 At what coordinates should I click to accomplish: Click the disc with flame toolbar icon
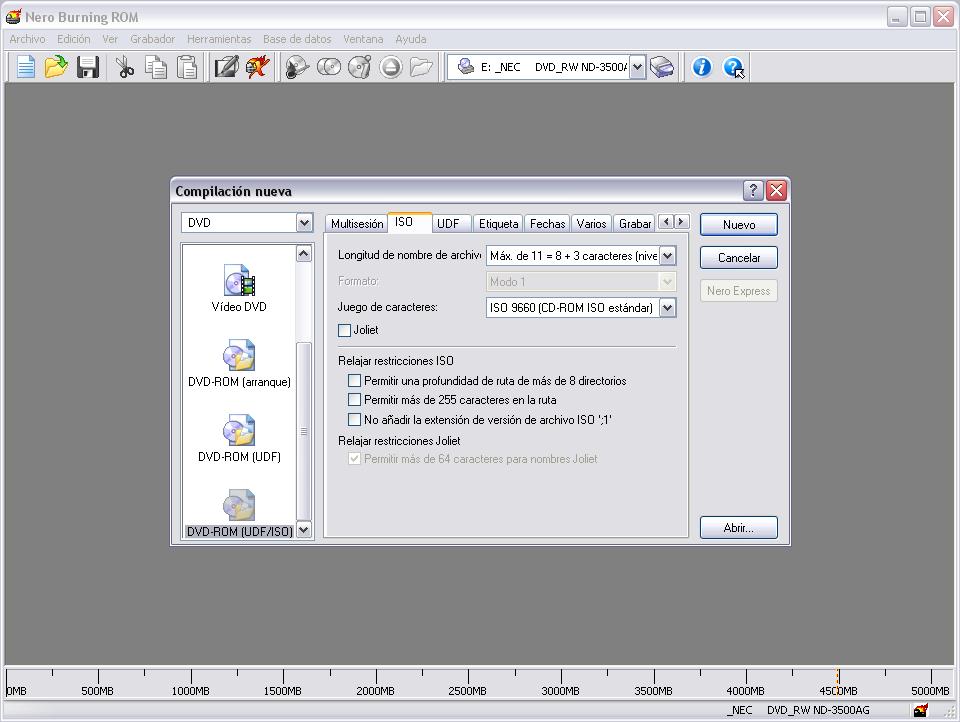click(297, 67)
